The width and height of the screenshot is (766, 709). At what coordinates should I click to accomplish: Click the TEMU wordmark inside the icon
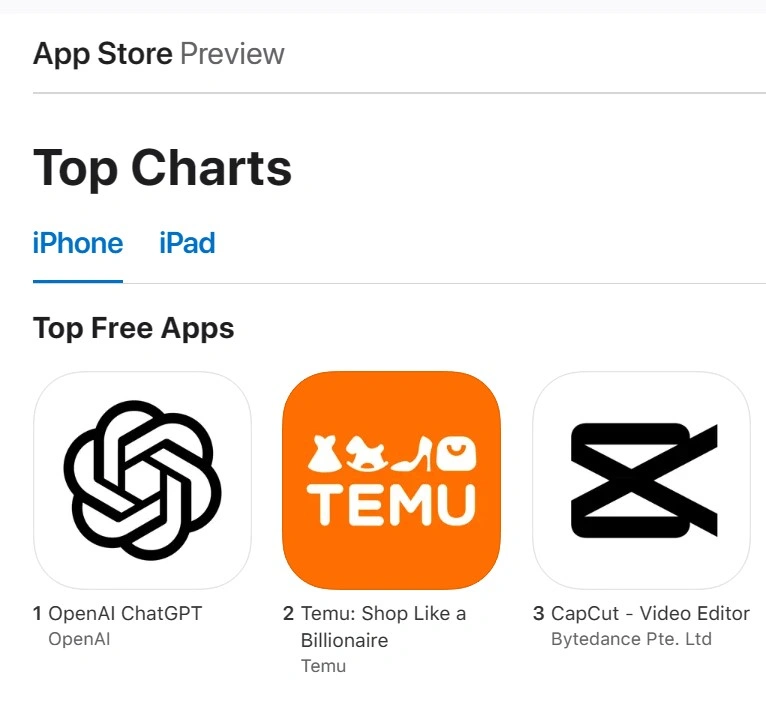391,505
